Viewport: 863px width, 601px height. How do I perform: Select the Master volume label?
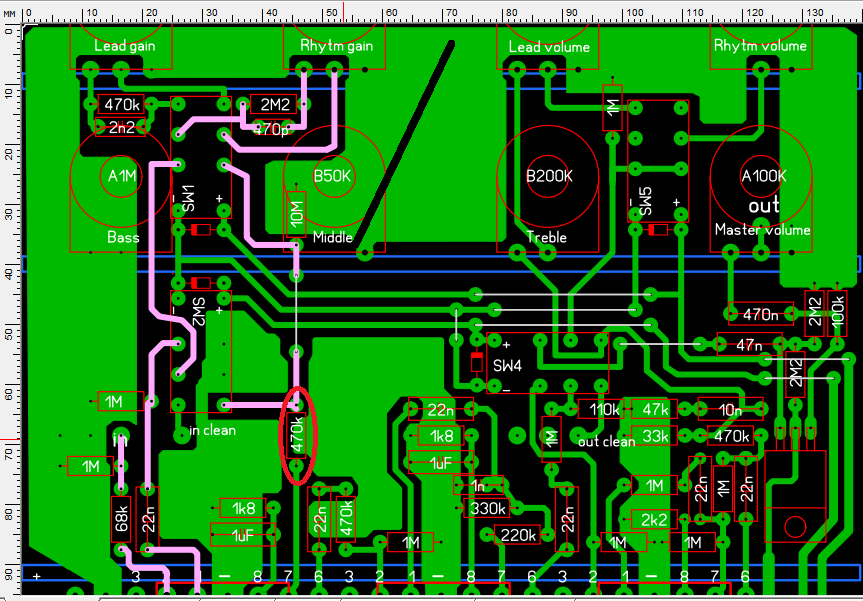pyautogui.click(x=762, y=230)
